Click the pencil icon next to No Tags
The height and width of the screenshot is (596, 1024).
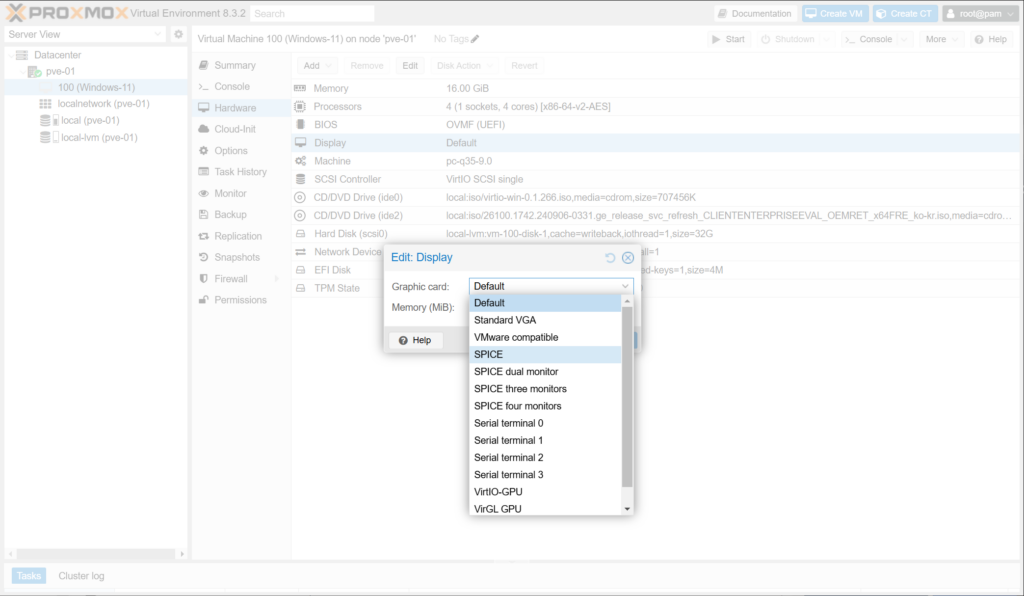click(x=475, y=39)
